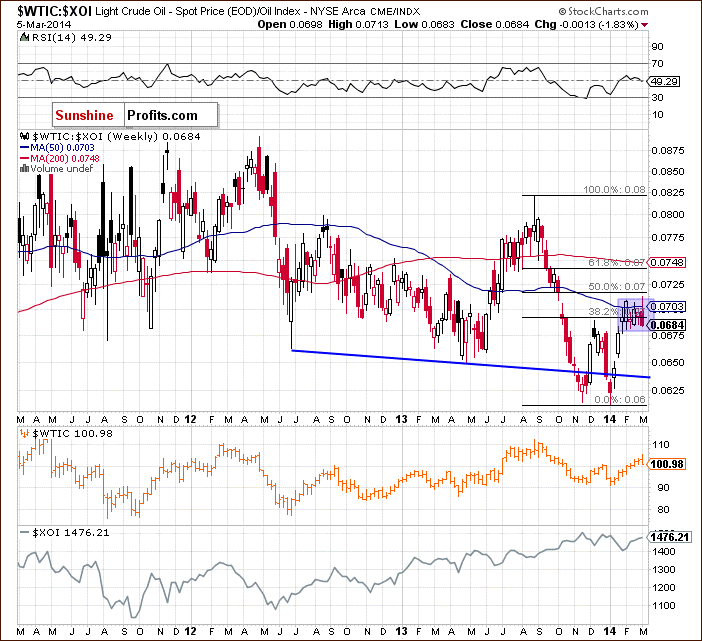Click the 1400 level on $XOI axis

point(664,551)
